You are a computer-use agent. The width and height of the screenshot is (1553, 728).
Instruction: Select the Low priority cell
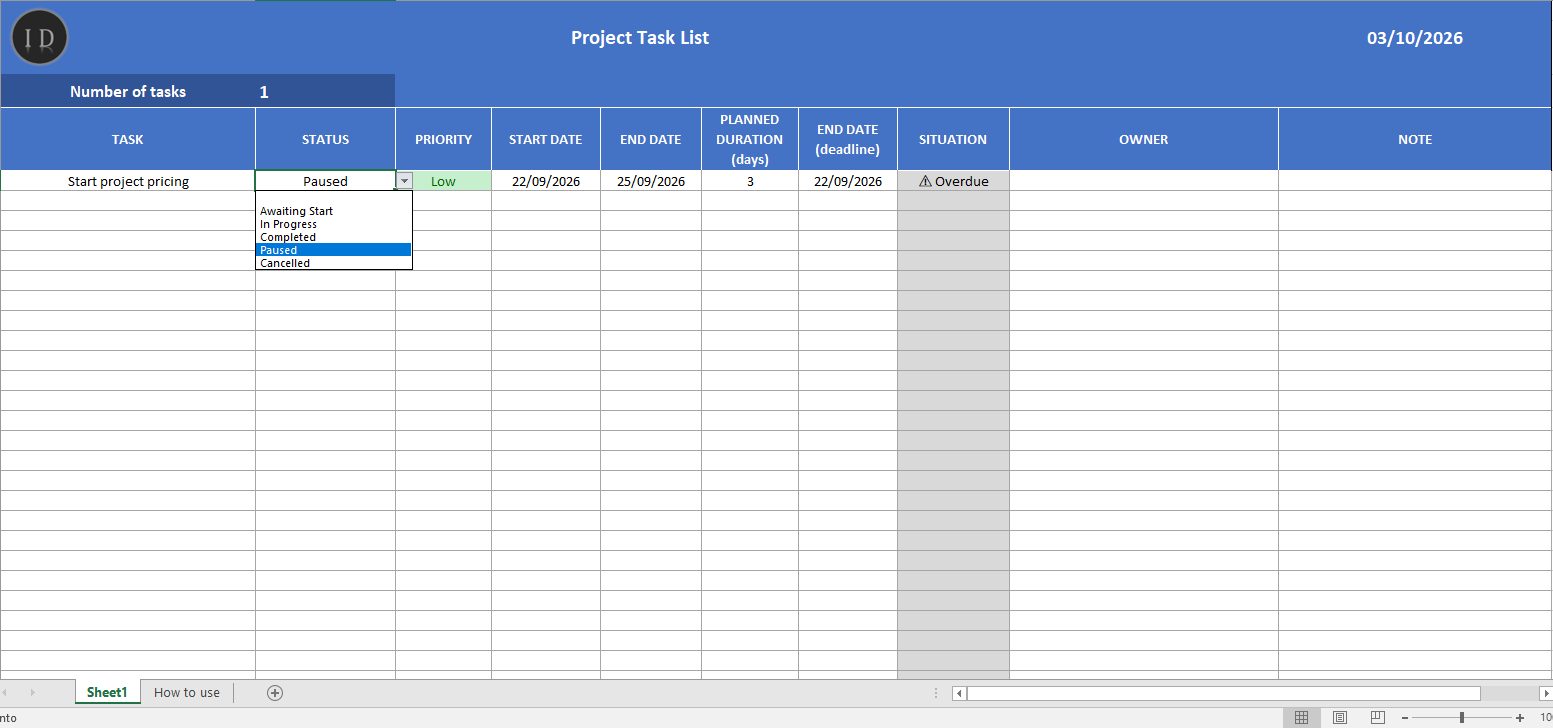click(443, 181)
